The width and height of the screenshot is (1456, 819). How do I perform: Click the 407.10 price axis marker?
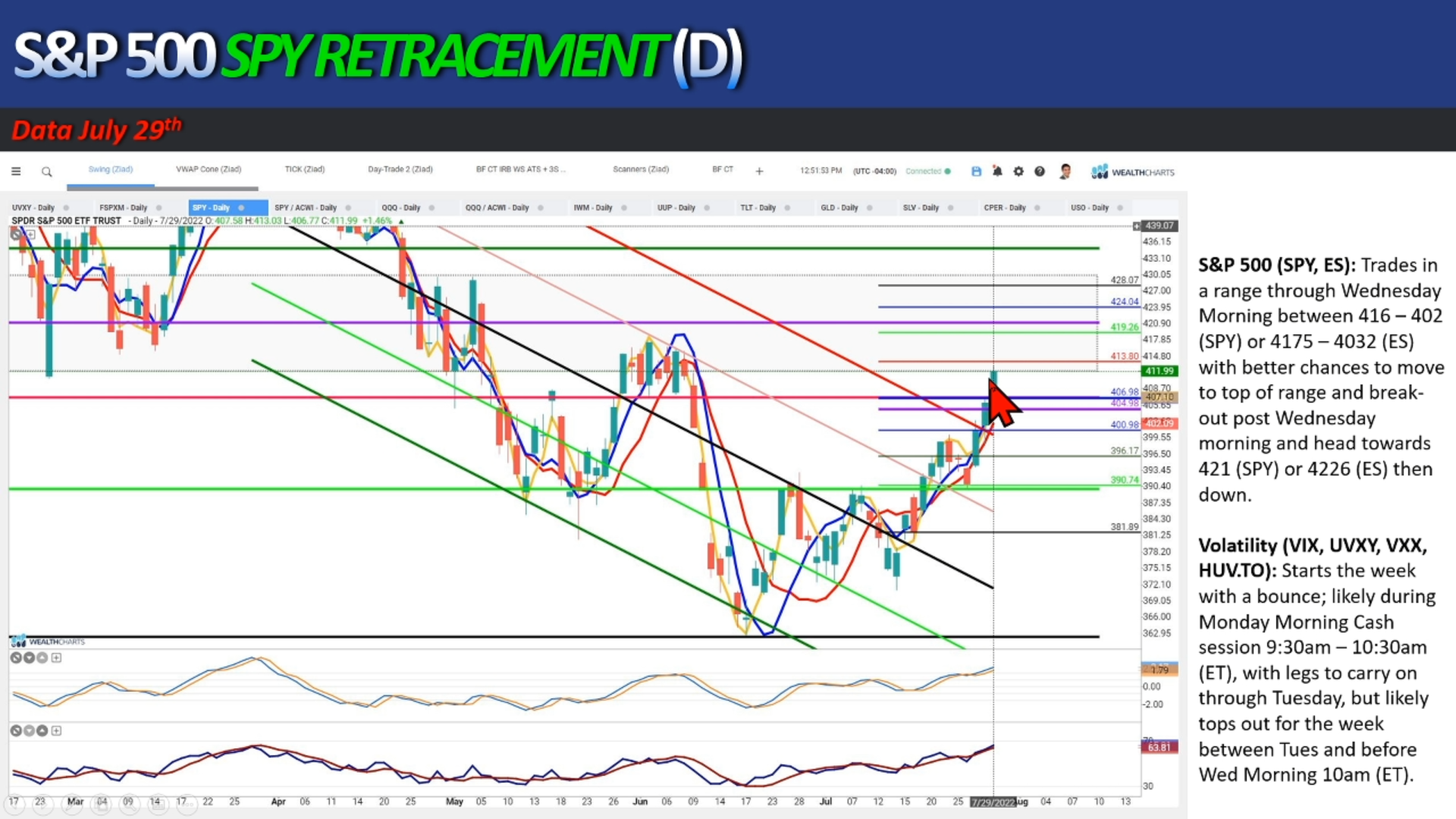pos(1159,397)
